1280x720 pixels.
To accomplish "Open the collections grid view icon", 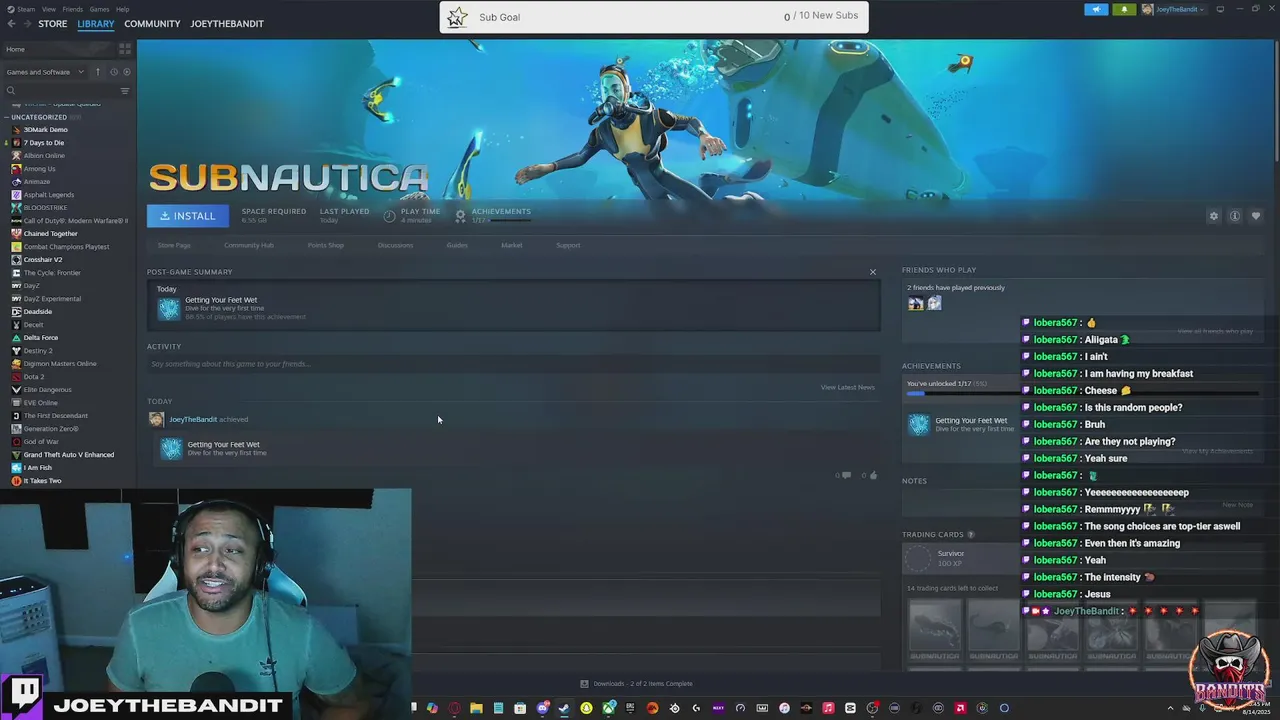I will click(125, 49).
